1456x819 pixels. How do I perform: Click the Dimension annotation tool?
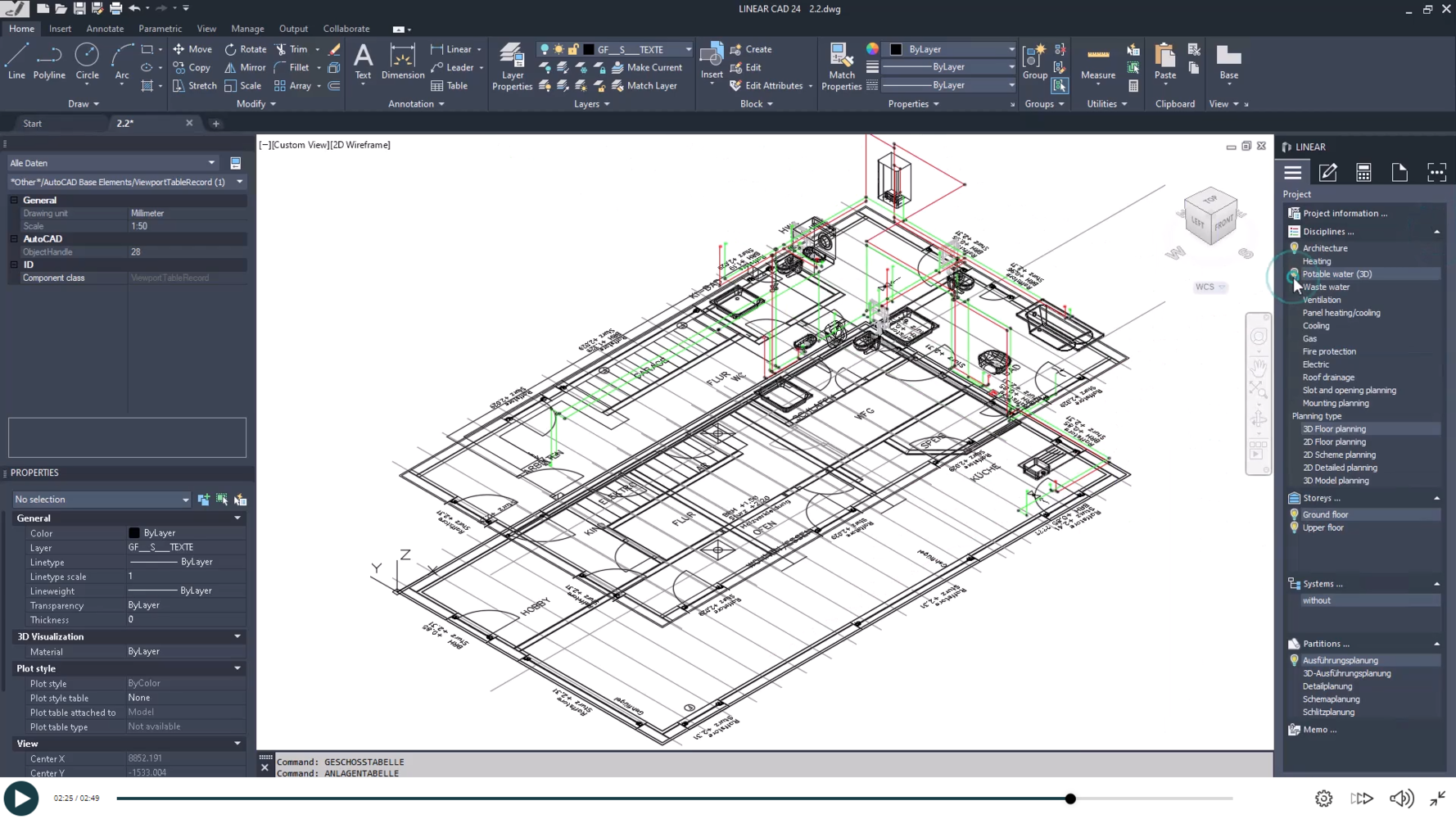tap(402, 61)
